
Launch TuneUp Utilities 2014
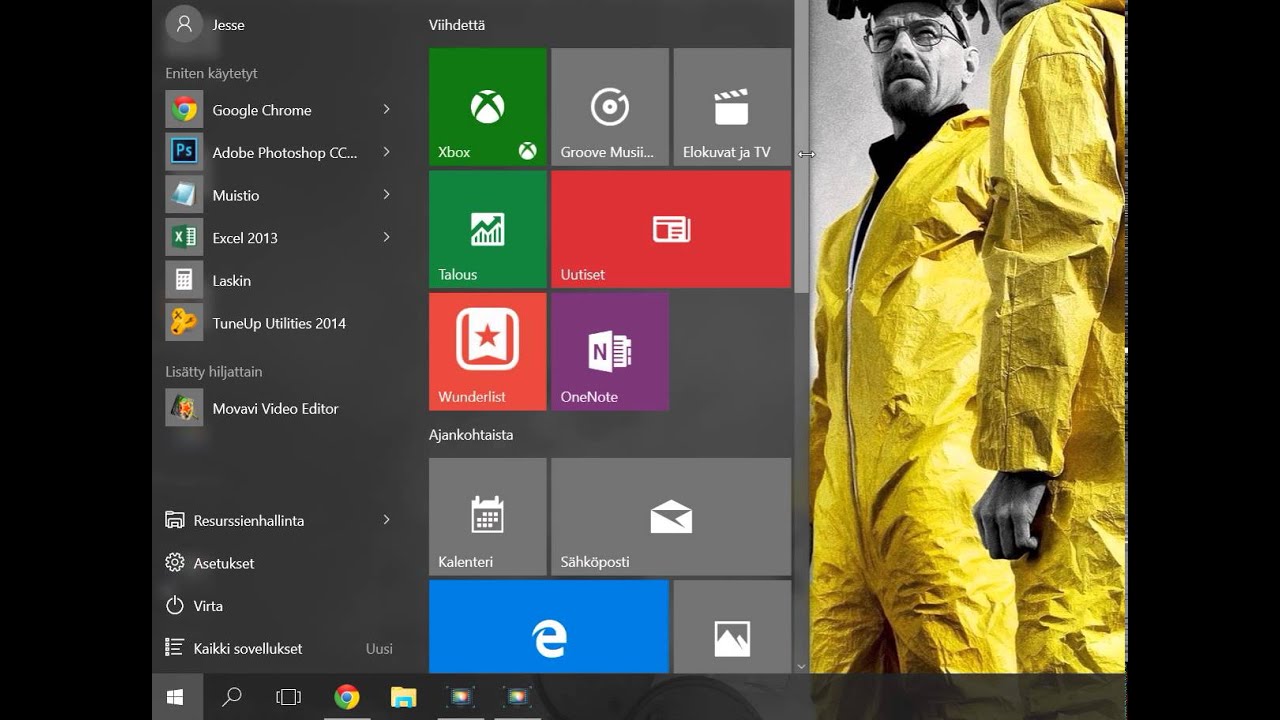(x=280, y=323)
